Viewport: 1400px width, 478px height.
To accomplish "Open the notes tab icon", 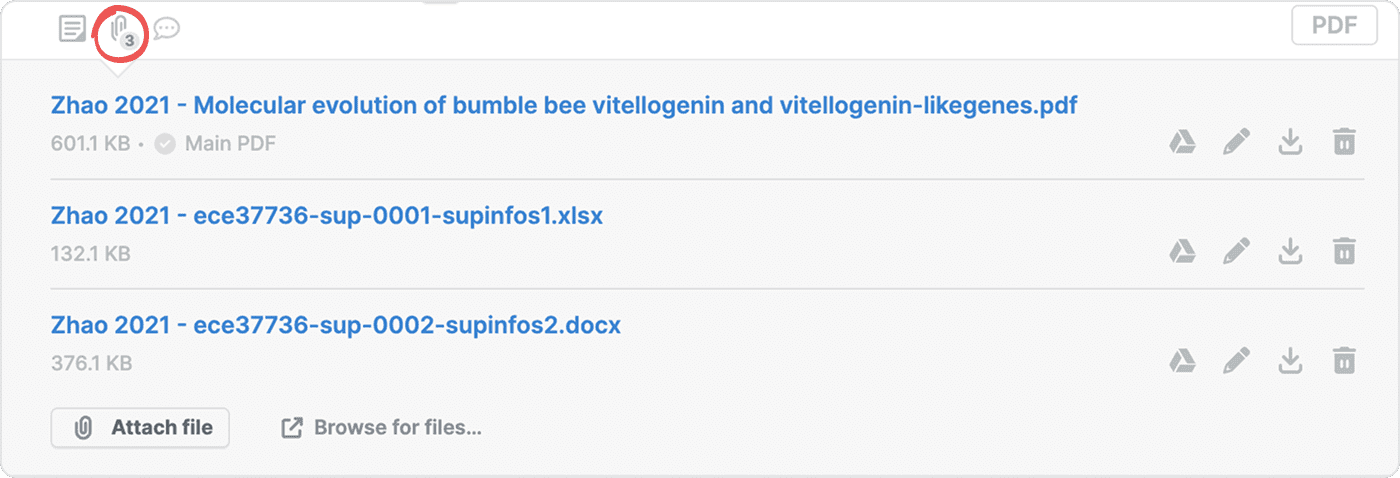I will (72, 28).
